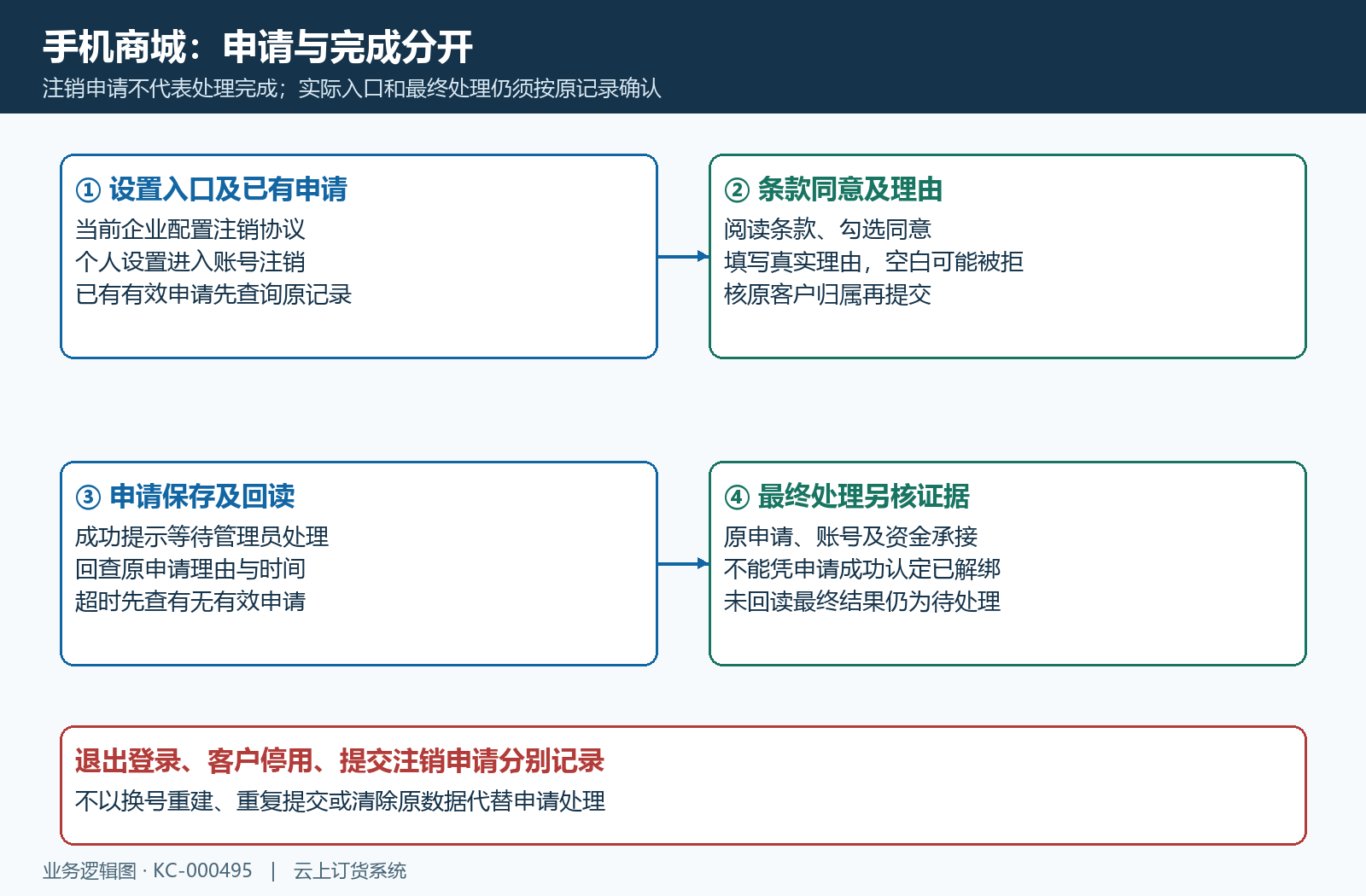The height and width of the screenshot is (896, 1366).
Task: Click the footer text '云上订货系统'
Action: (350, 871)
